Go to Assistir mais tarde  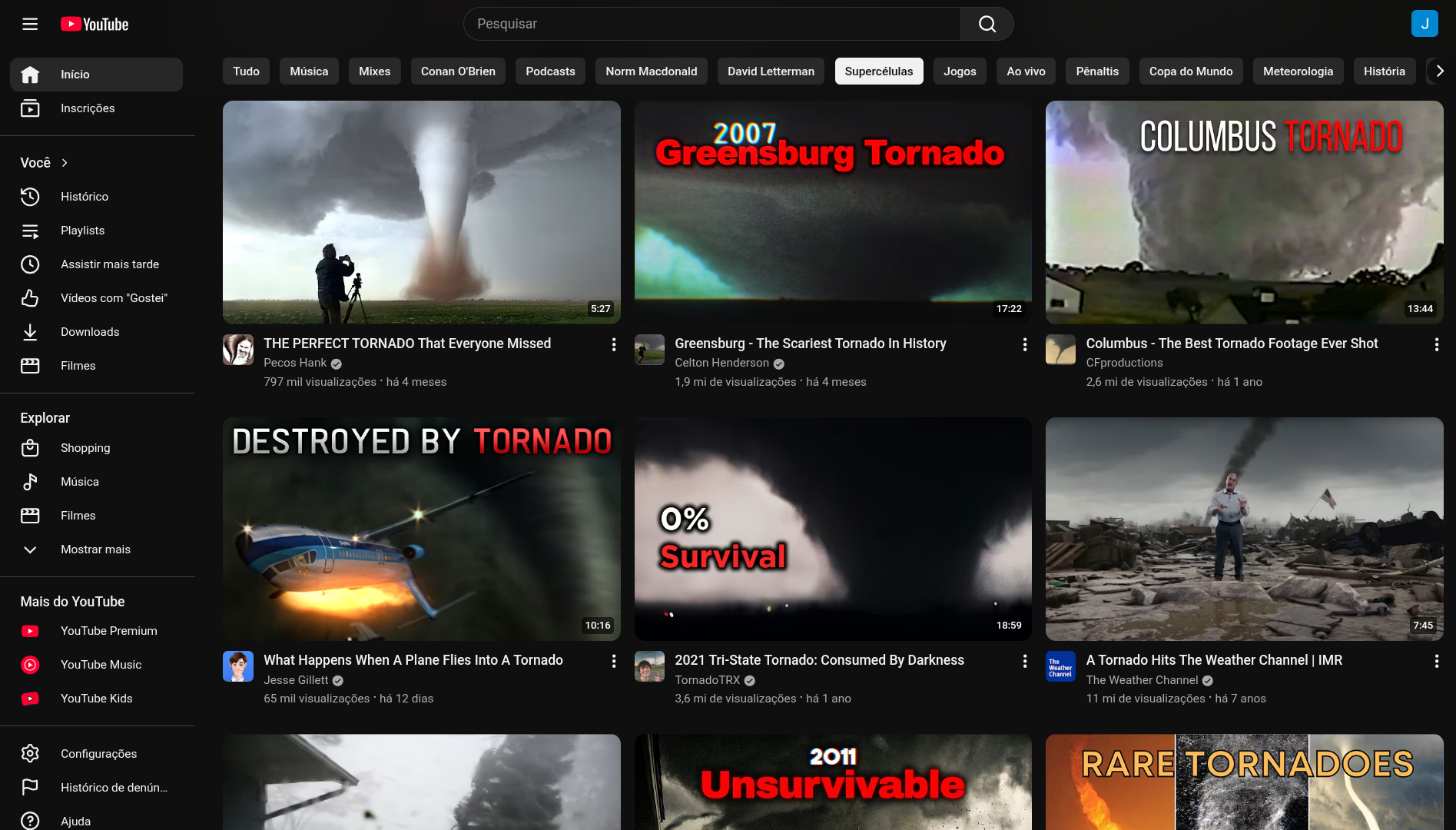point(109,264)
